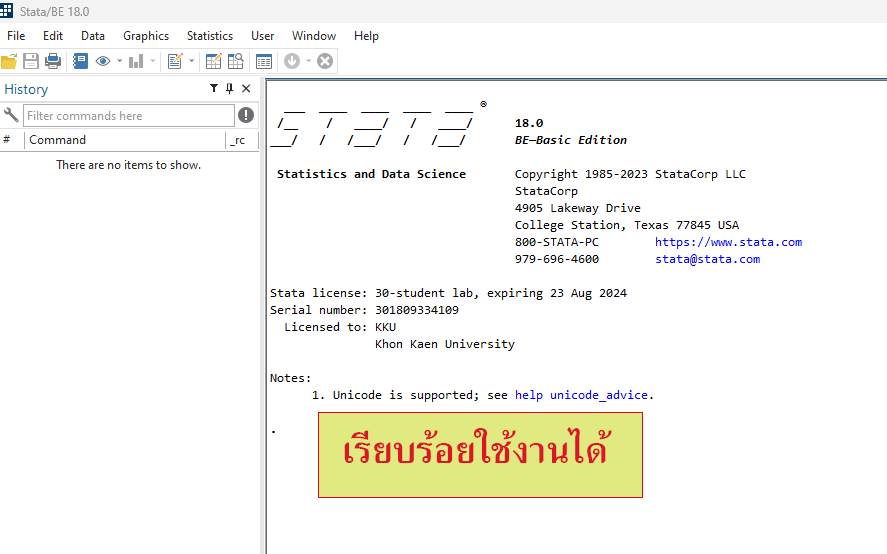The height and width of the screenshot is (554, 887).
Task: Click the History filter funnel icon
Action: point(214,88)
